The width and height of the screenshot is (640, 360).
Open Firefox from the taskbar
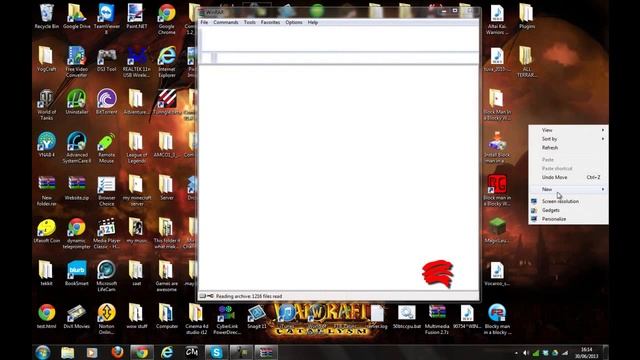[117, 352]
